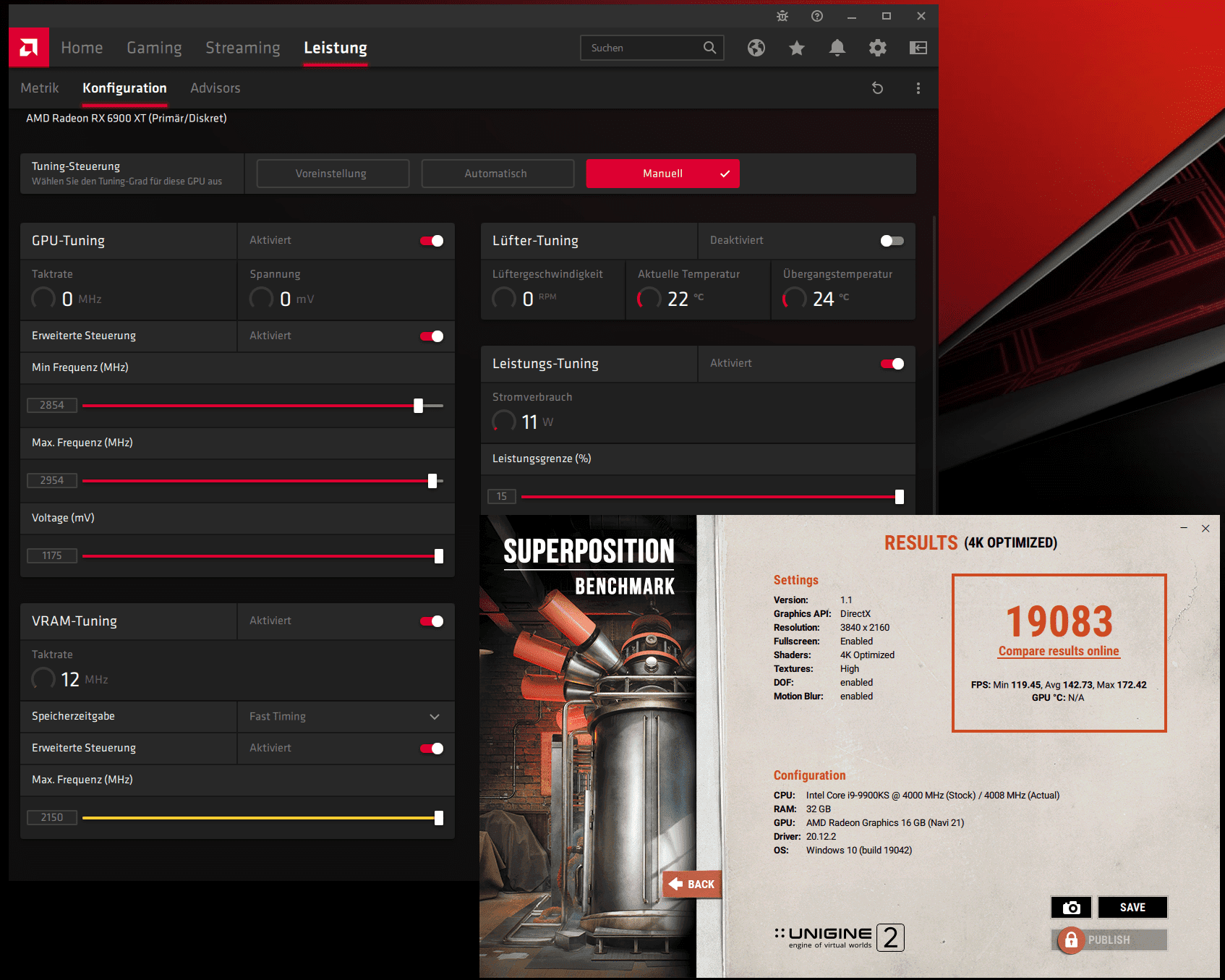The width and height of the screenshot is (1225, 980).
Task: Click the Voltage value box 1175
Action: tap(52, 556)
